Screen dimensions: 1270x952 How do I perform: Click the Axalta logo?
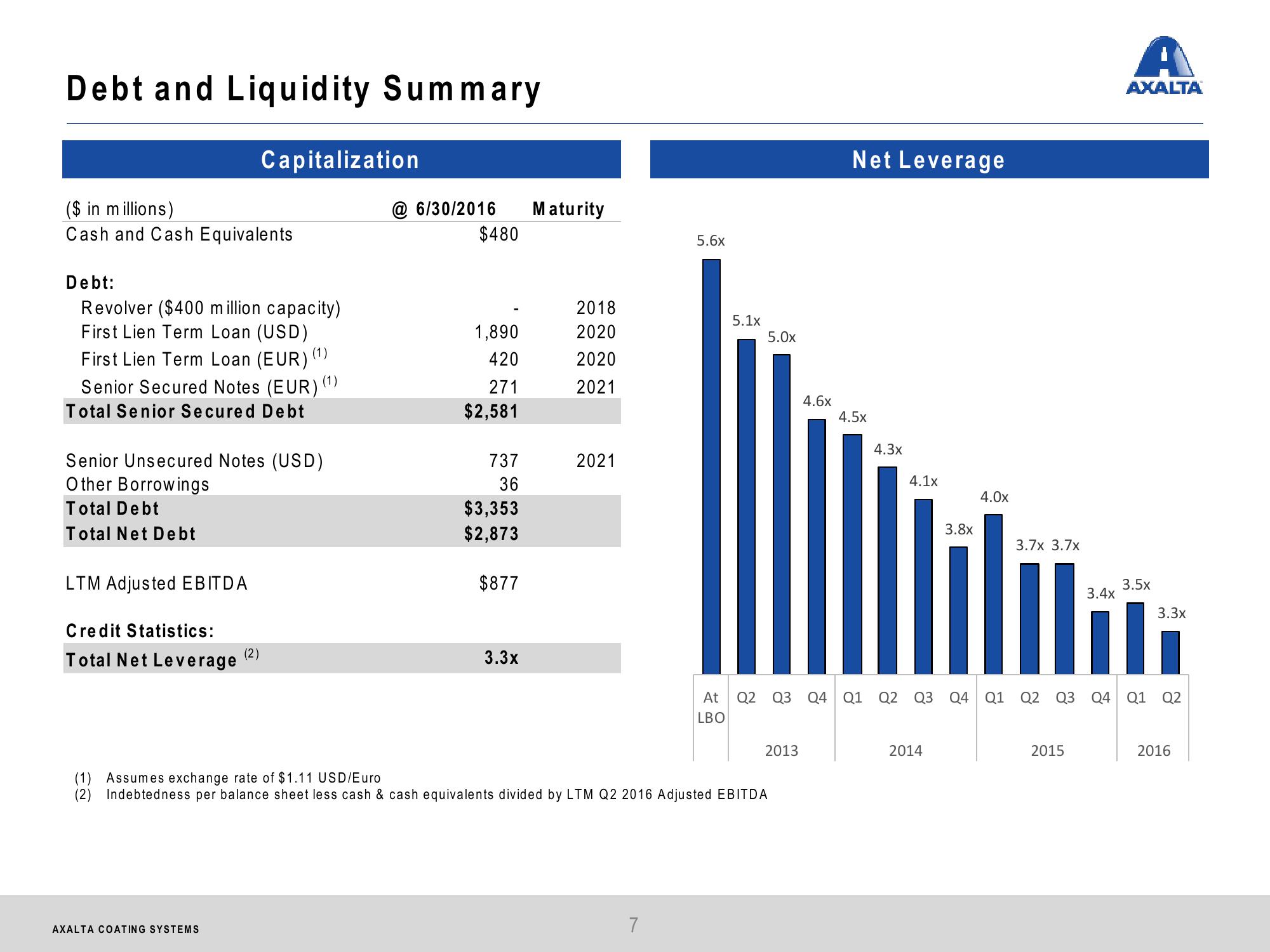click(x=1163, y=65)
